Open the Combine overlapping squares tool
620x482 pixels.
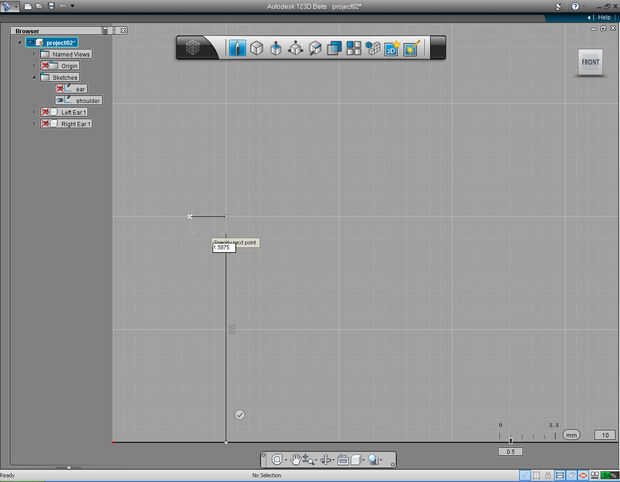tap(335, 48)
